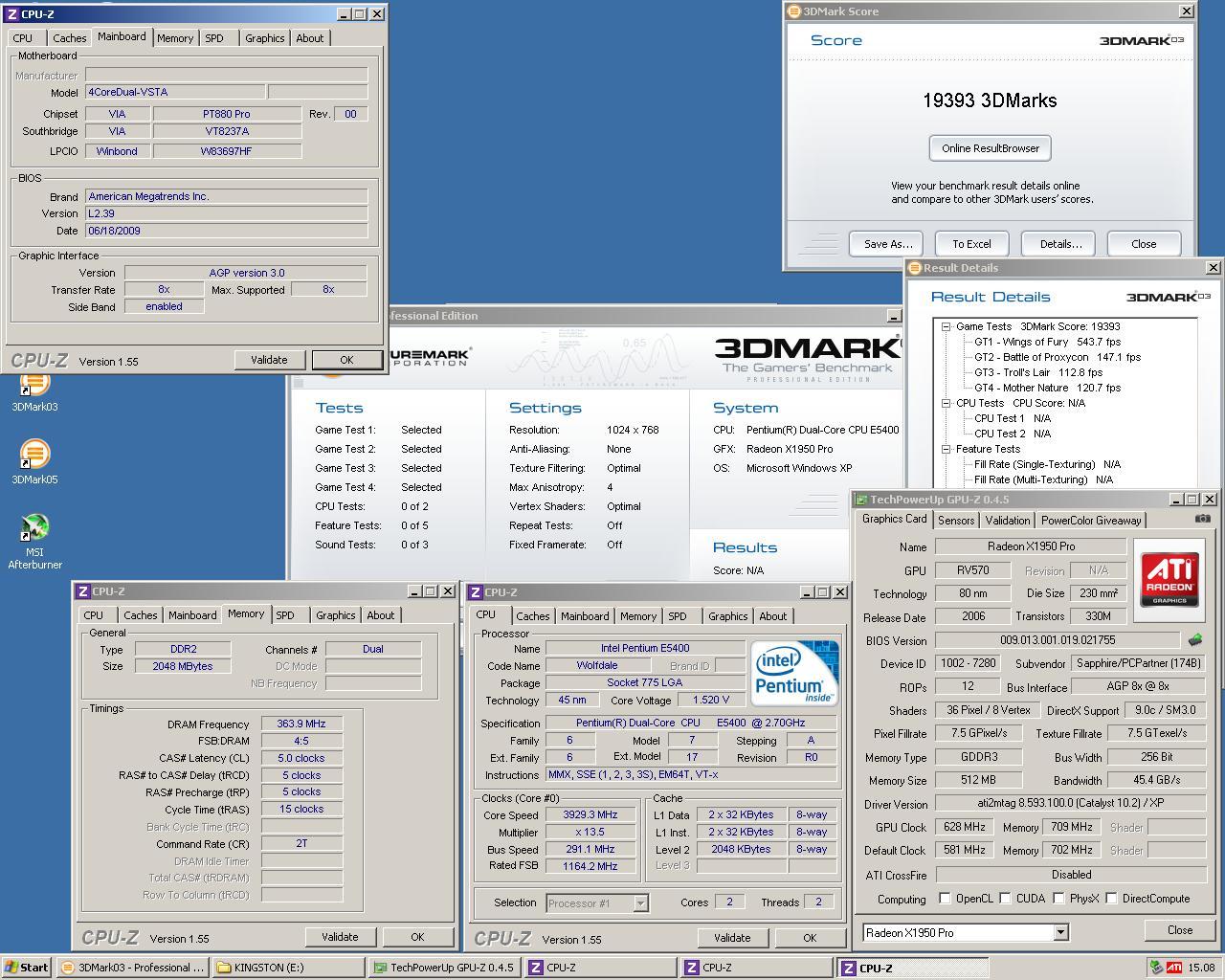Collapse the Feature Tests tree node

tap(946, 449)
